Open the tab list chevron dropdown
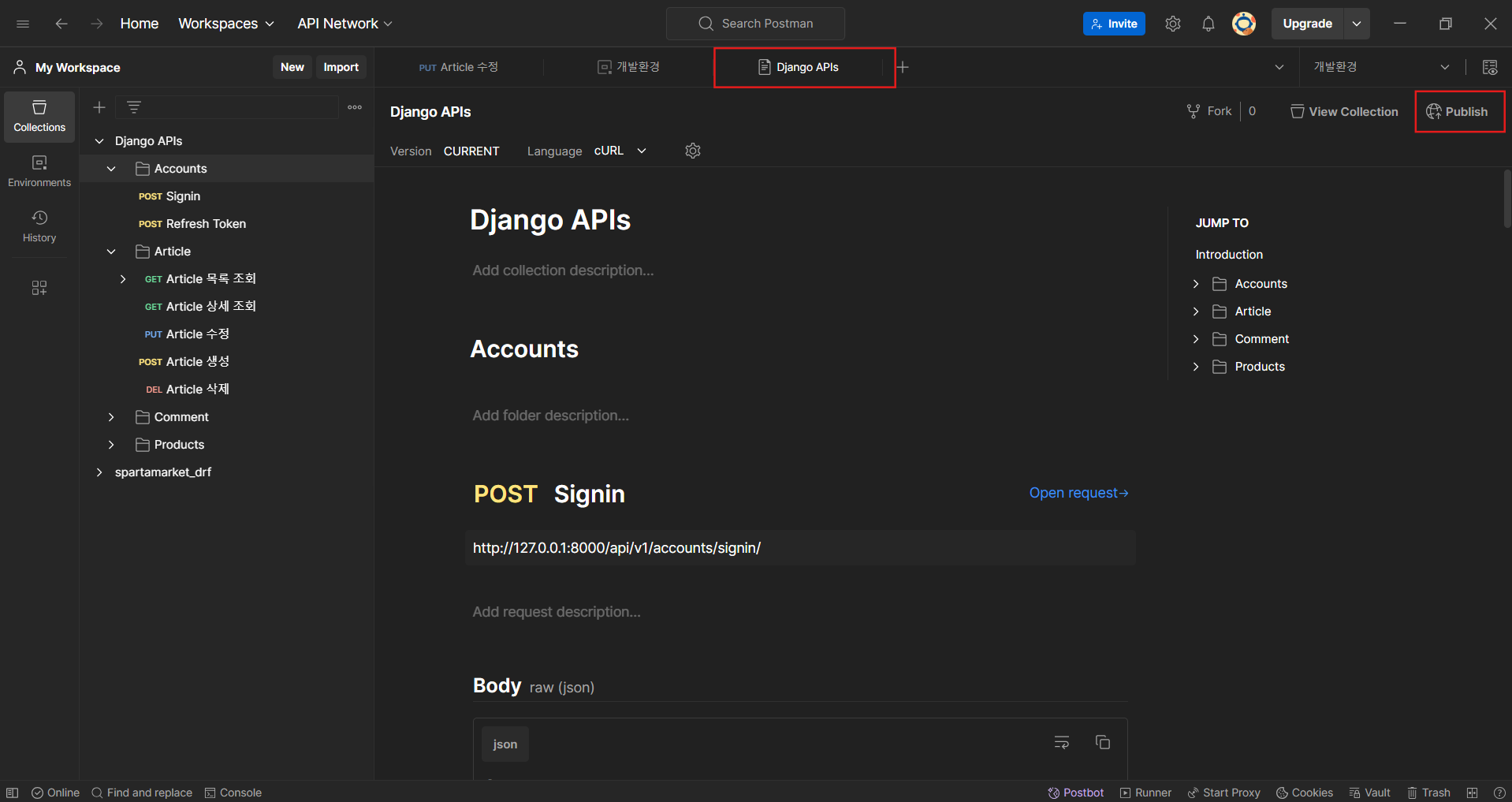The height and width of the screenshot is (802, 1512). (x=1279, y=67)
